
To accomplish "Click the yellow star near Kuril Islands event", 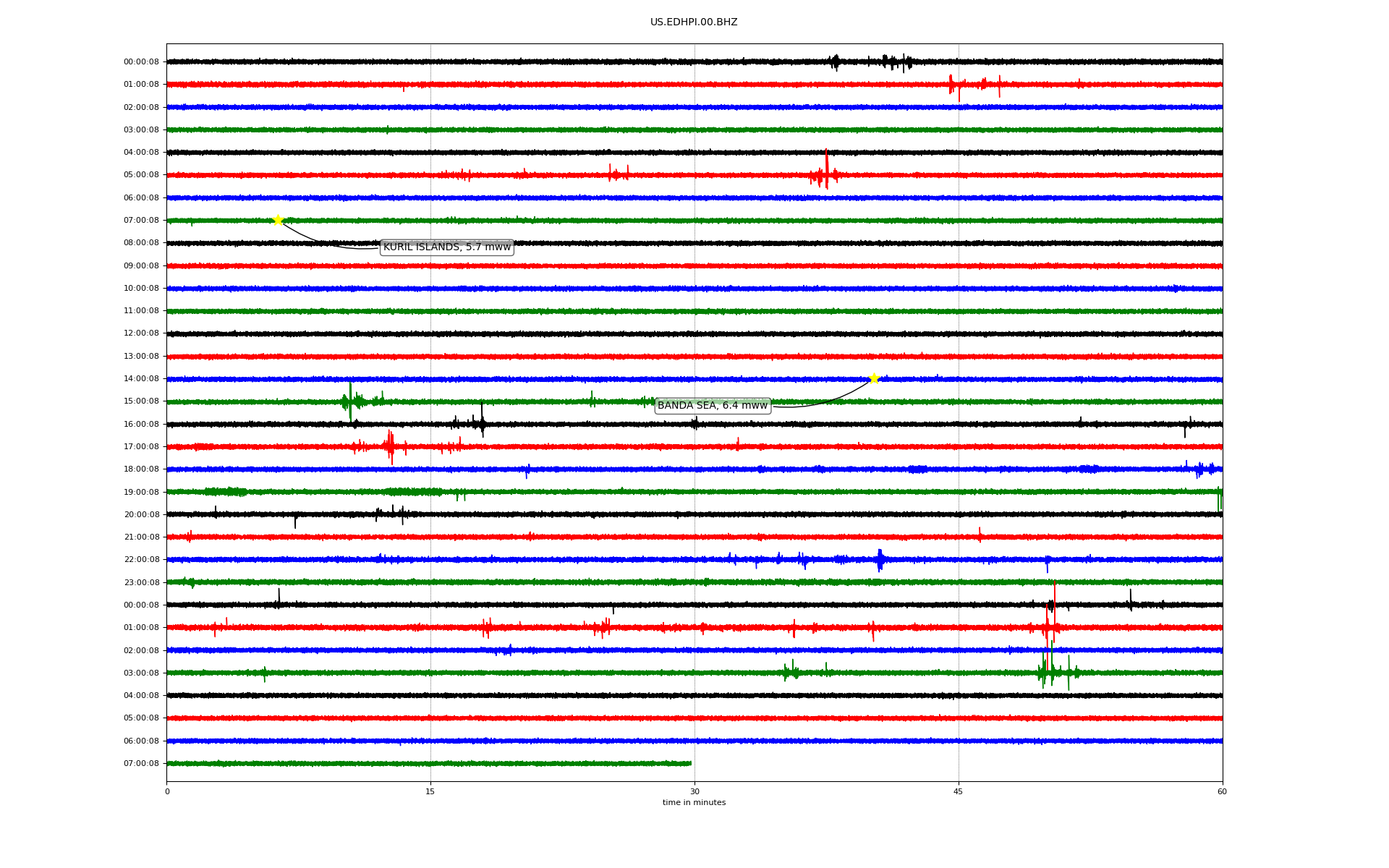I will pyautogui.click(x=278, y=220).
